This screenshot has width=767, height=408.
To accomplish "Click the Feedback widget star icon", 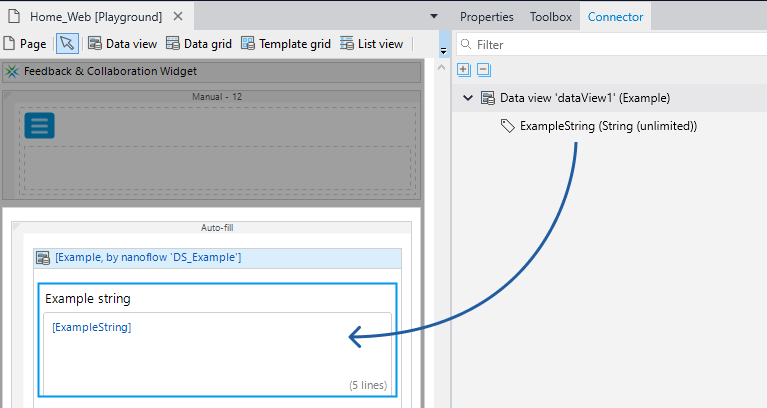I will pyautogui.click(x=12, y=71).
